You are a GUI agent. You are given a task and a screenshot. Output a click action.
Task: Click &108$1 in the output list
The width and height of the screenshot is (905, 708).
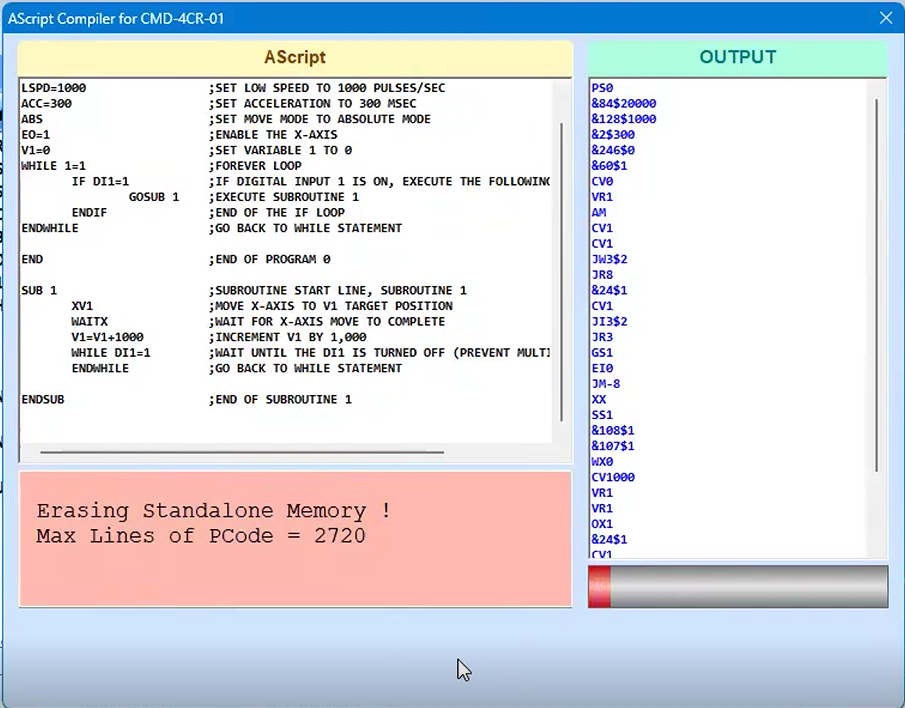[613, 430]
